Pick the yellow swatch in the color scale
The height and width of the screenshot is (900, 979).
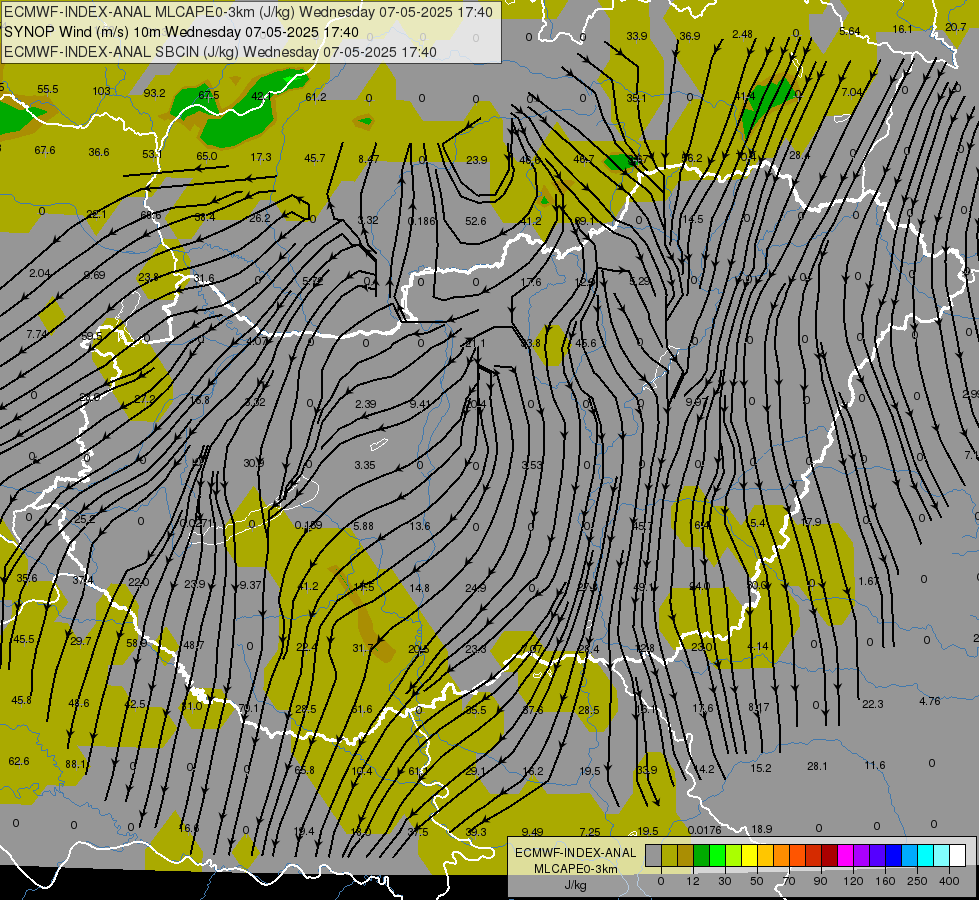[750, 855]
